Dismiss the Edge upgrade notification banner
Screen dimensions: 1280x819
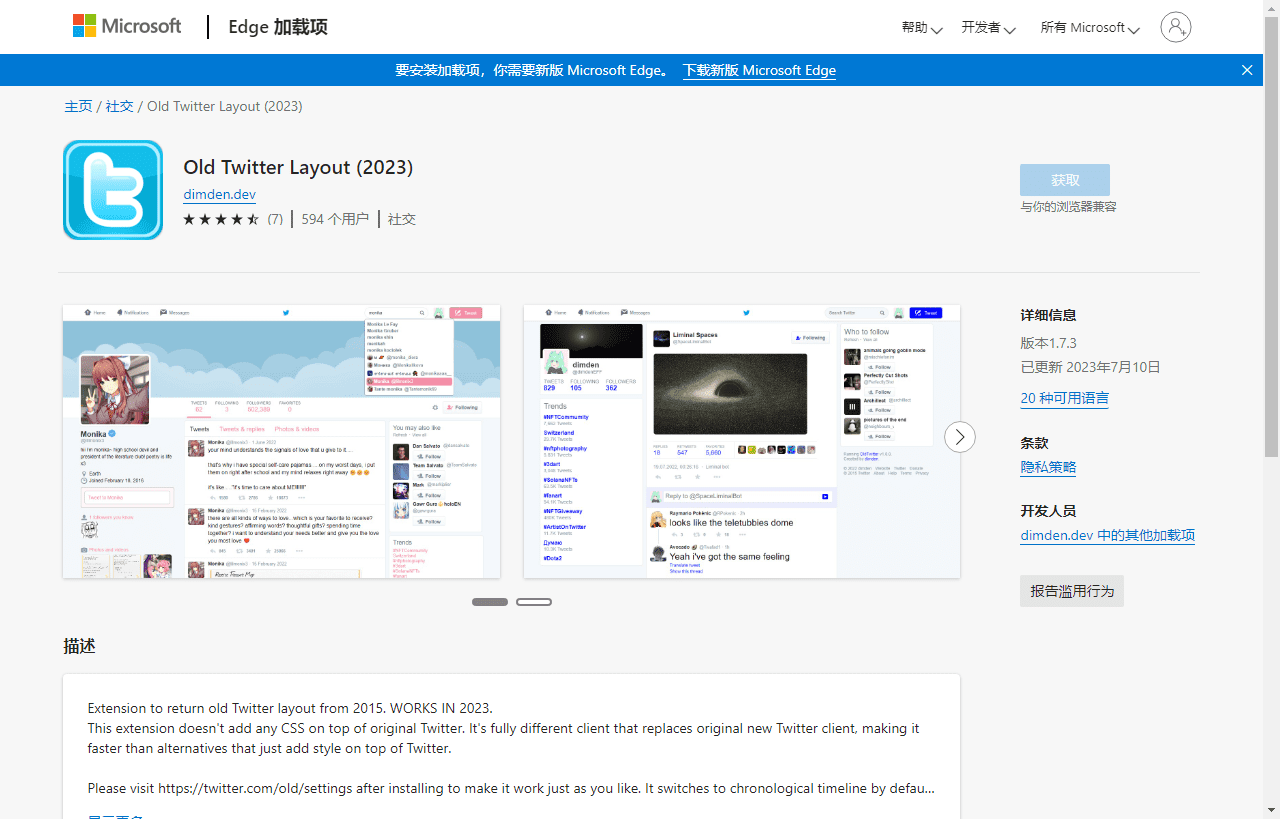pyautogui.click(x=1246, y=69)
